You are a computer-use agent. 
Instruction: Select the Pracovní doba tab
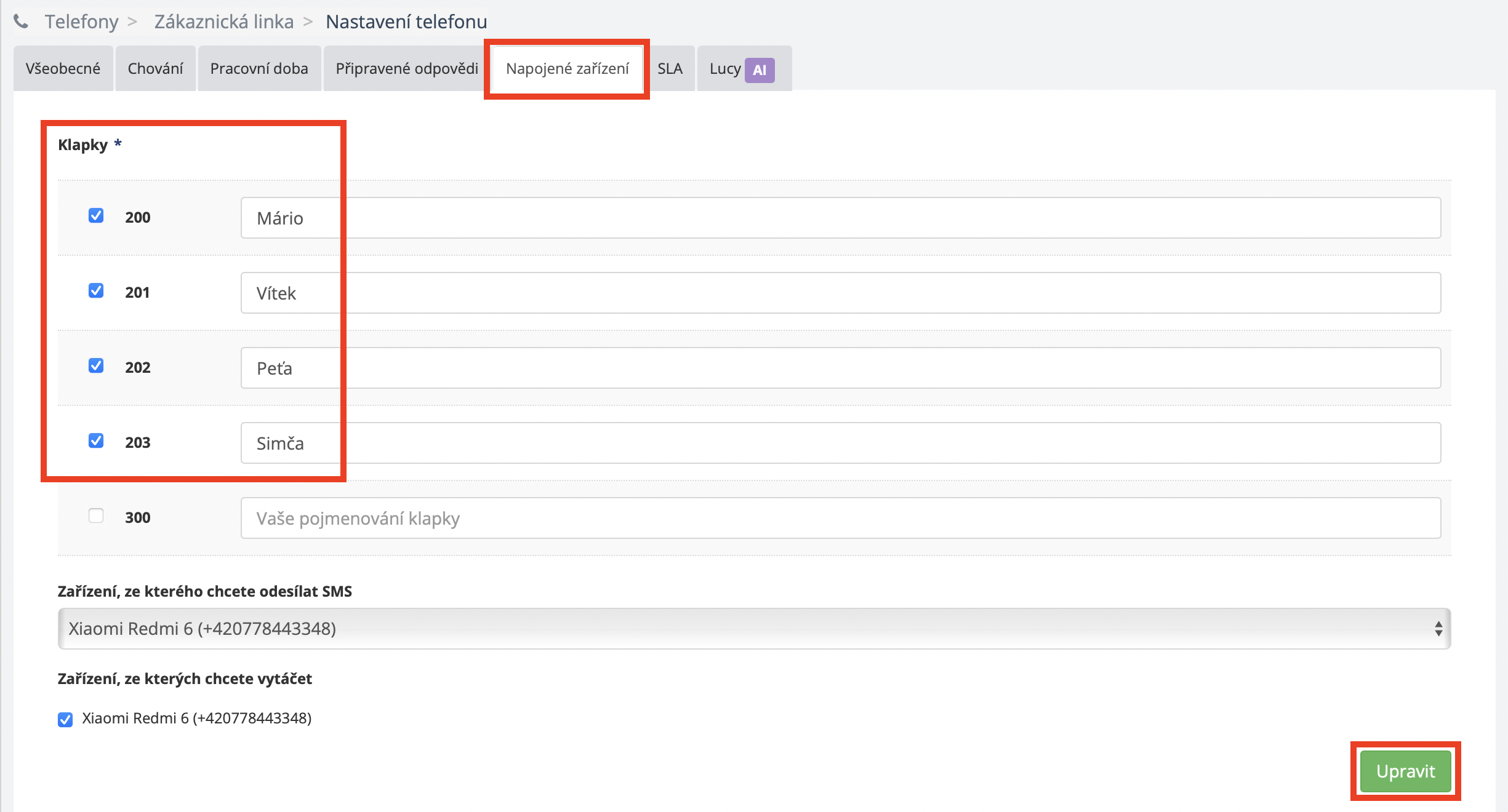point(259,68)
